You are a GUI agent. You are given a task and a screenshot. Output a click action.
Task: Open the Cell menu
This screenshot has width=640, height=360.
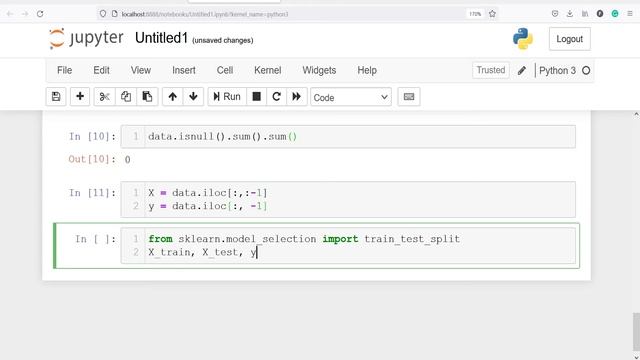(225, 70)
